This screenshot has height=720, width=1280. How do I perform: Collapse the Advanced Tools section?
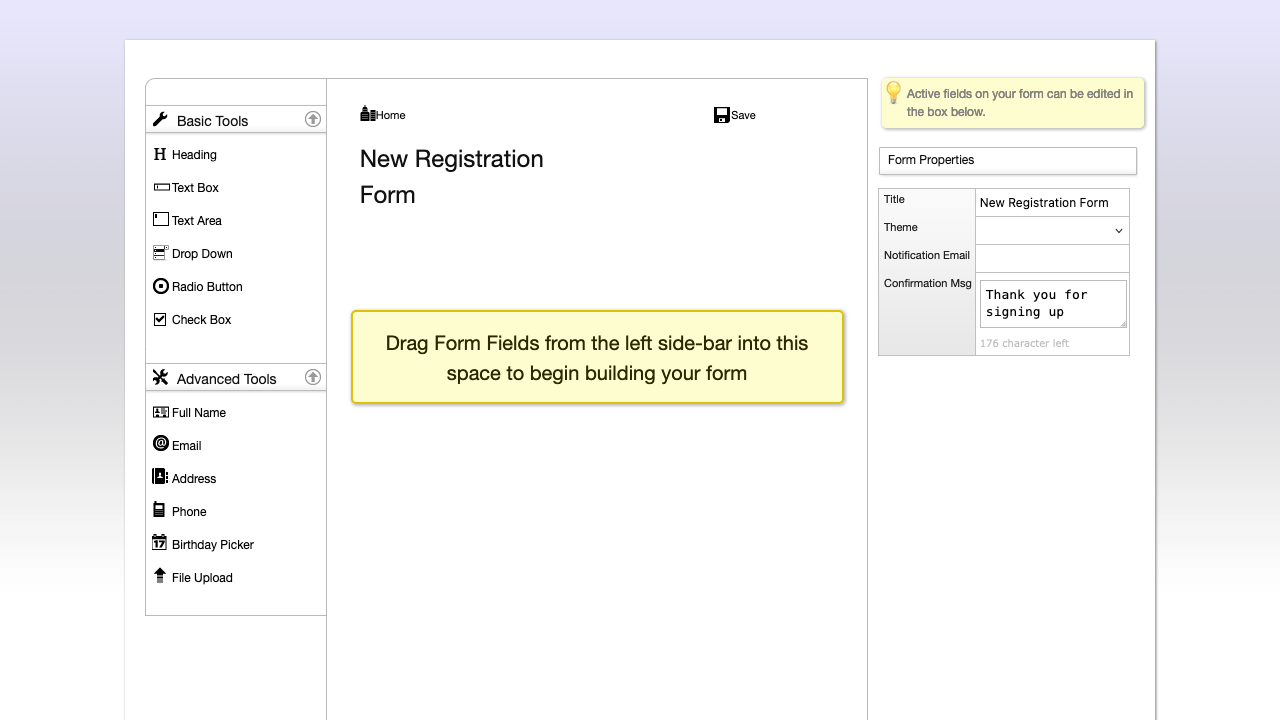coord(313,376)
